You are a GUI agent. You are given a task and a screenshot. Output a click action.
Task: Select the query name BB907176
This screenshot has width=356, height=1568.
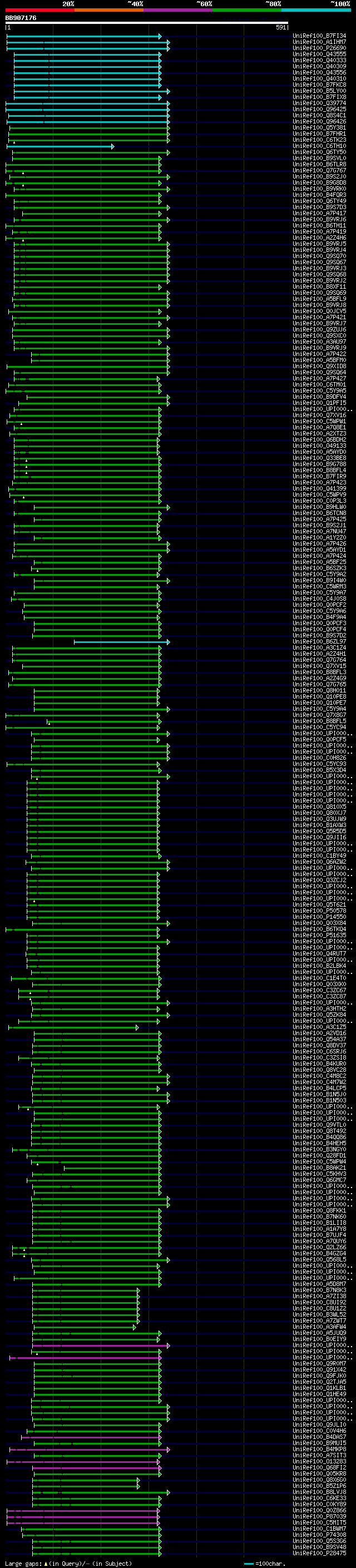click(x=21, y=18)
